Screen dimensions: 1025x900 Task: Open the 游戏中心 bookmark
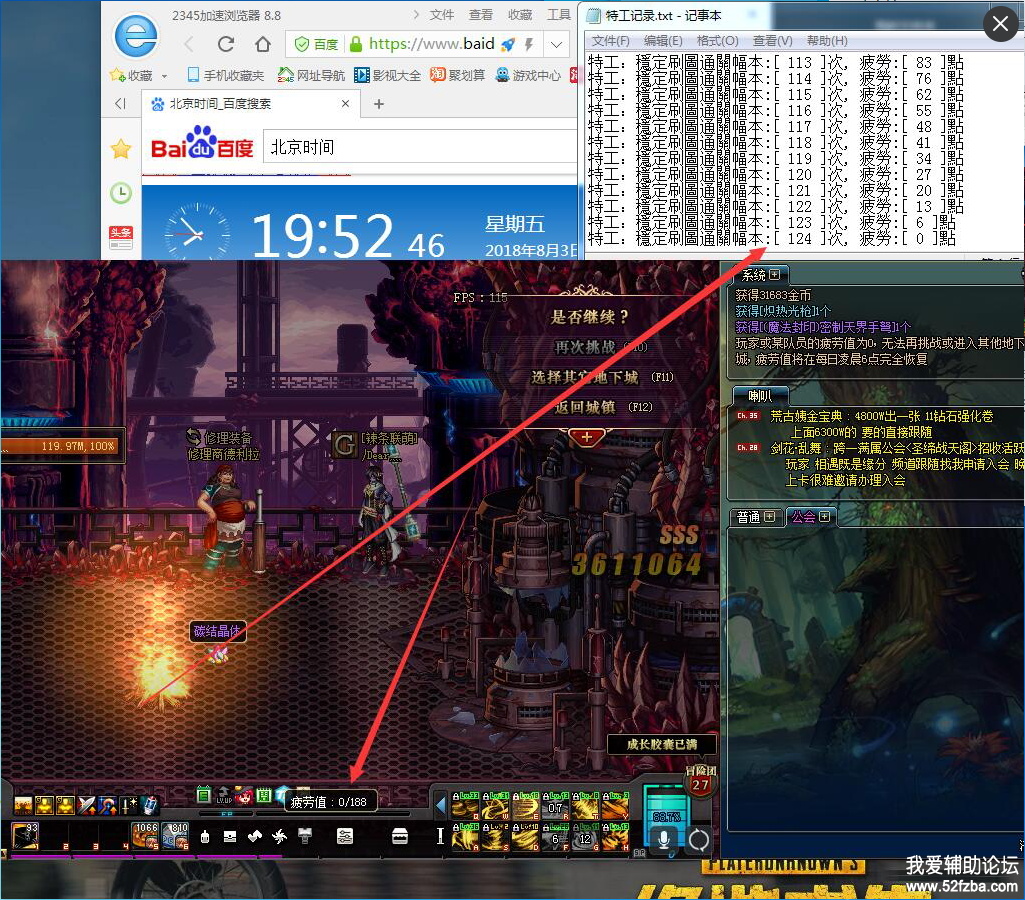tap(528, 76)
